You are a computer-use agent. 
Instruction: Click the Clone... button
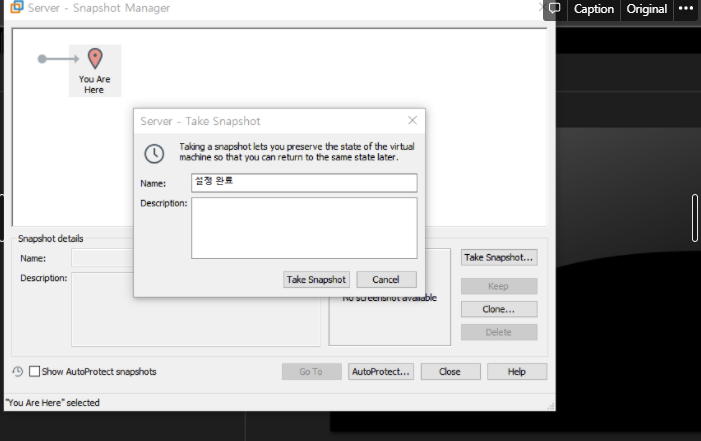point(499,309)
